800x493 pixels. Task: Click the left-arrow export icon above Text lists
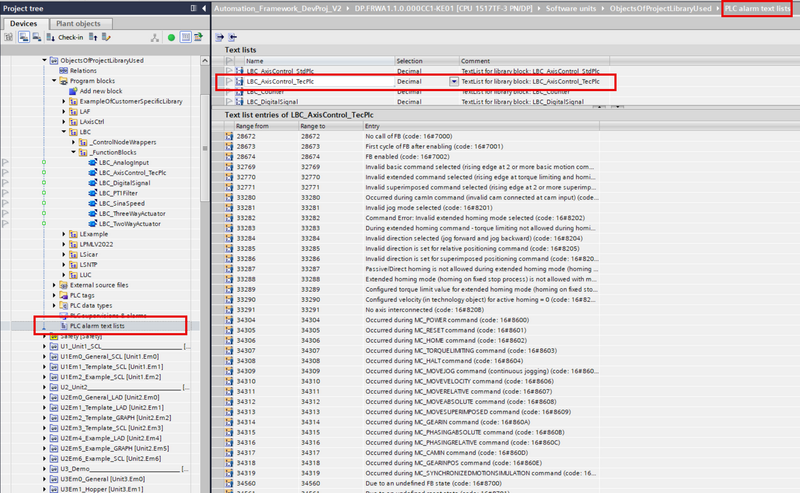232,37
